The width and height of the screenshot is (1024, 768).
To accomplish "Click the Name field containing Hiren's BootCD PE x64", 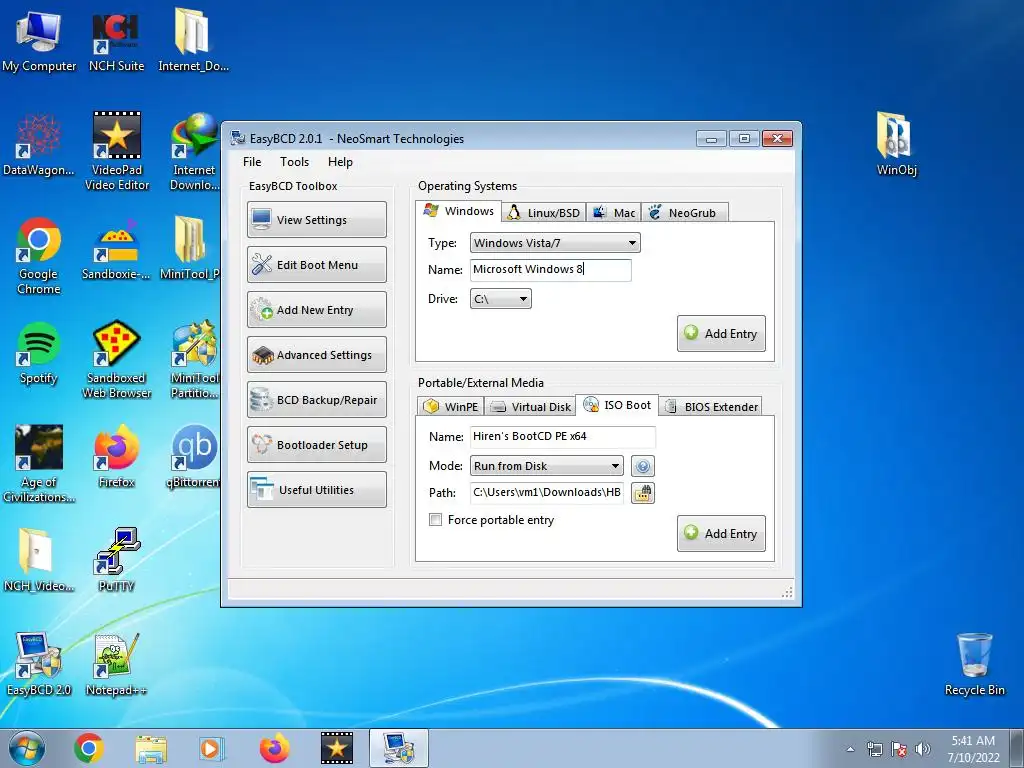I will [x=562, y=437].
